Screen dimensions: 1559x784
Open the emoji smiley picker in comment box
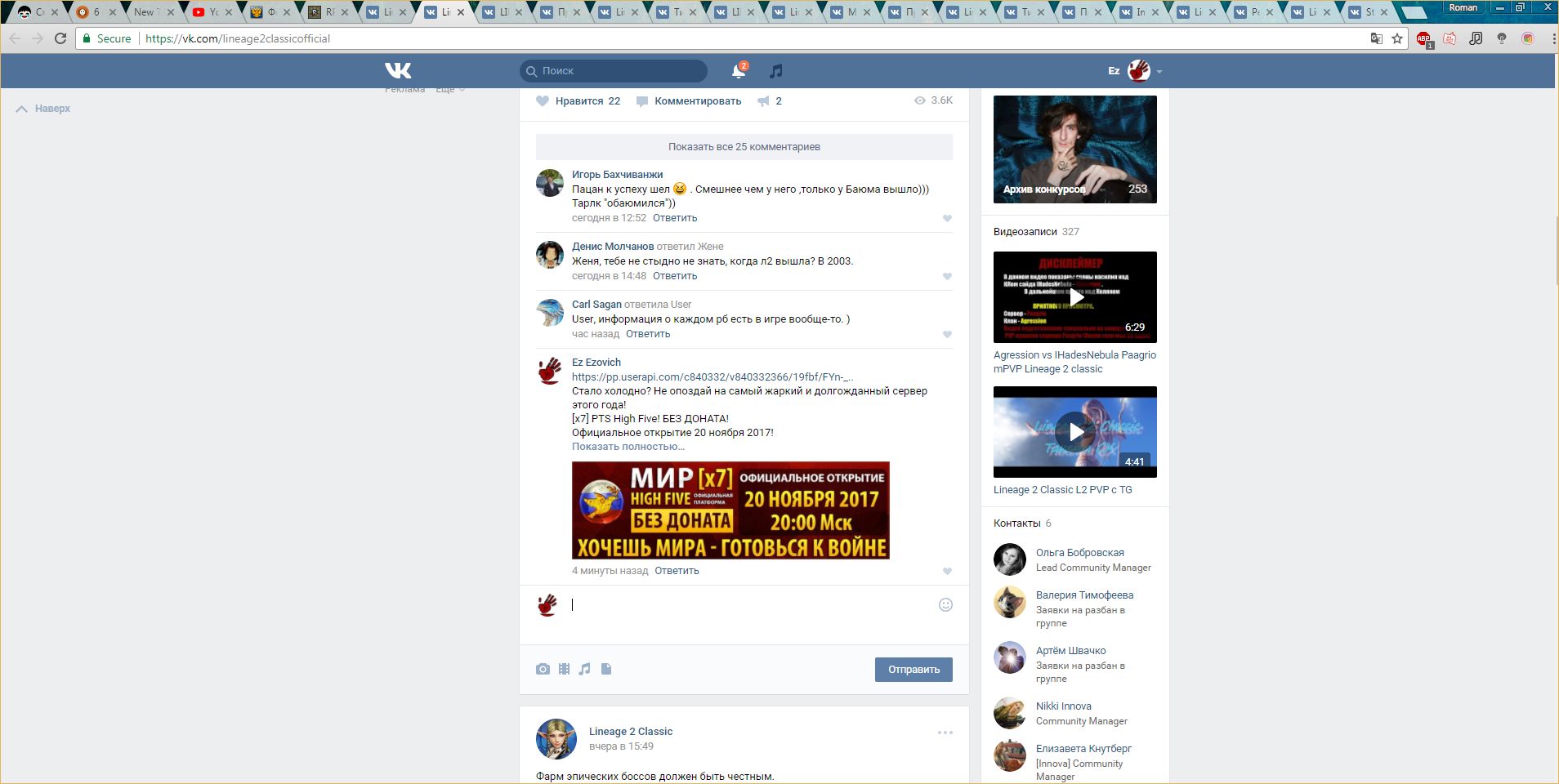945,604
